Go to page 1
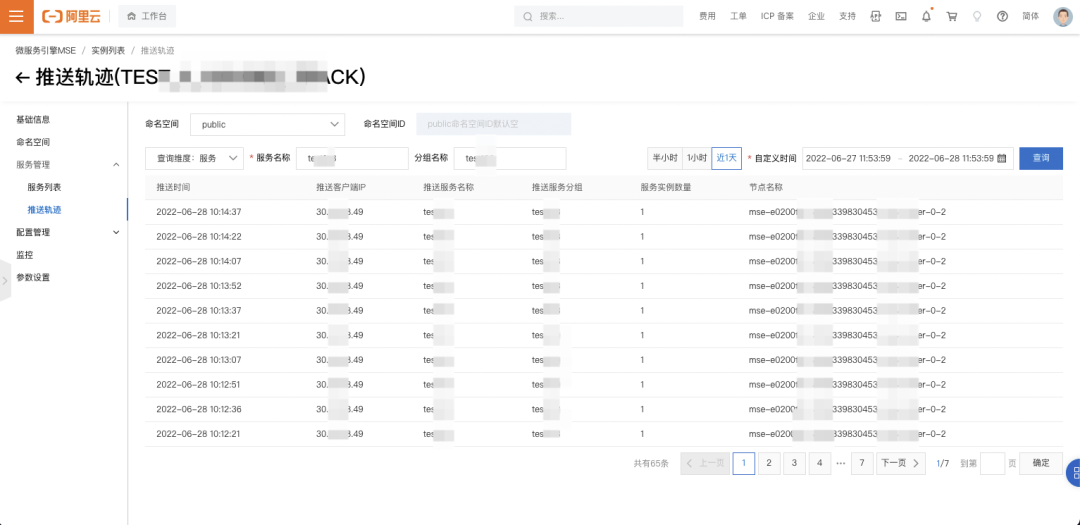This screenshot has height=525, width=1080. tap(744, 464)
